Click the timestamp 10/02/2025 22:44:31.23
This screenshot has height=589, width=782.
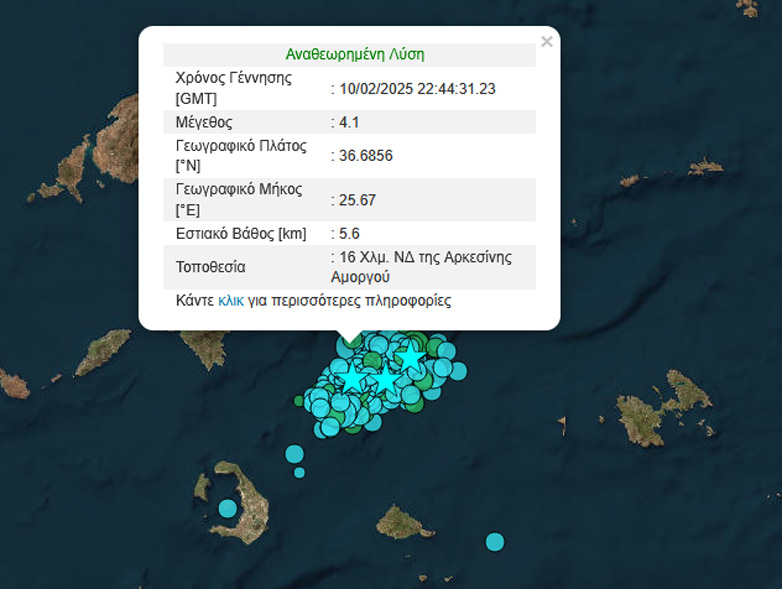[417, 89]
